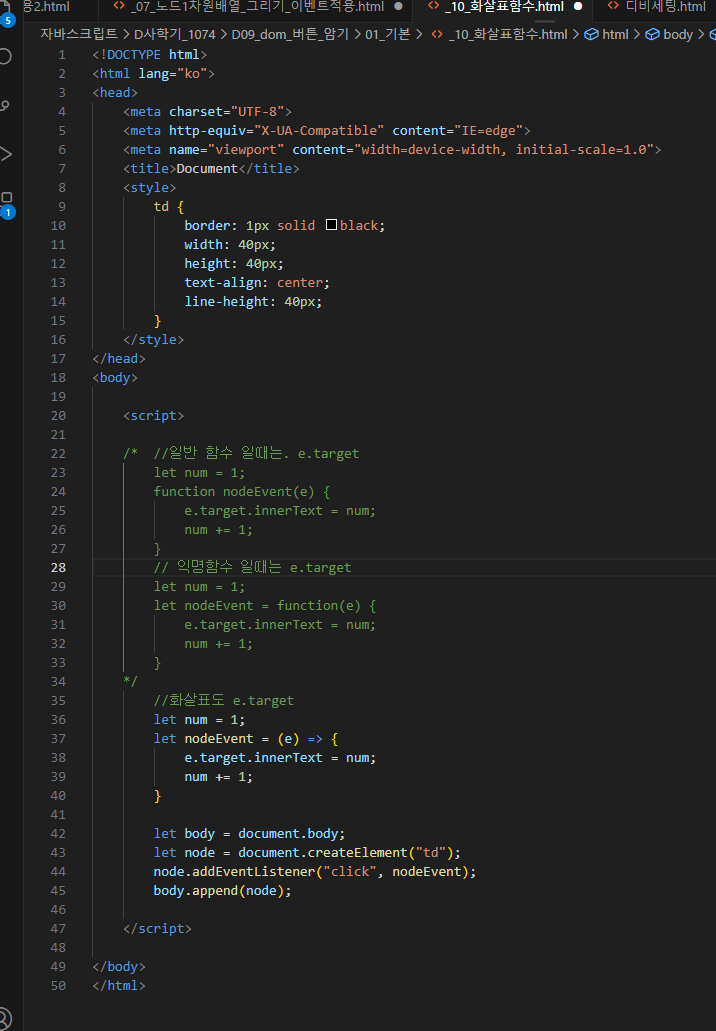The width and height of the screenshot is (716, 1031).
Task: Click HTML file icon on _07_노드1차원배열 tab
Action: coord(119,7)
